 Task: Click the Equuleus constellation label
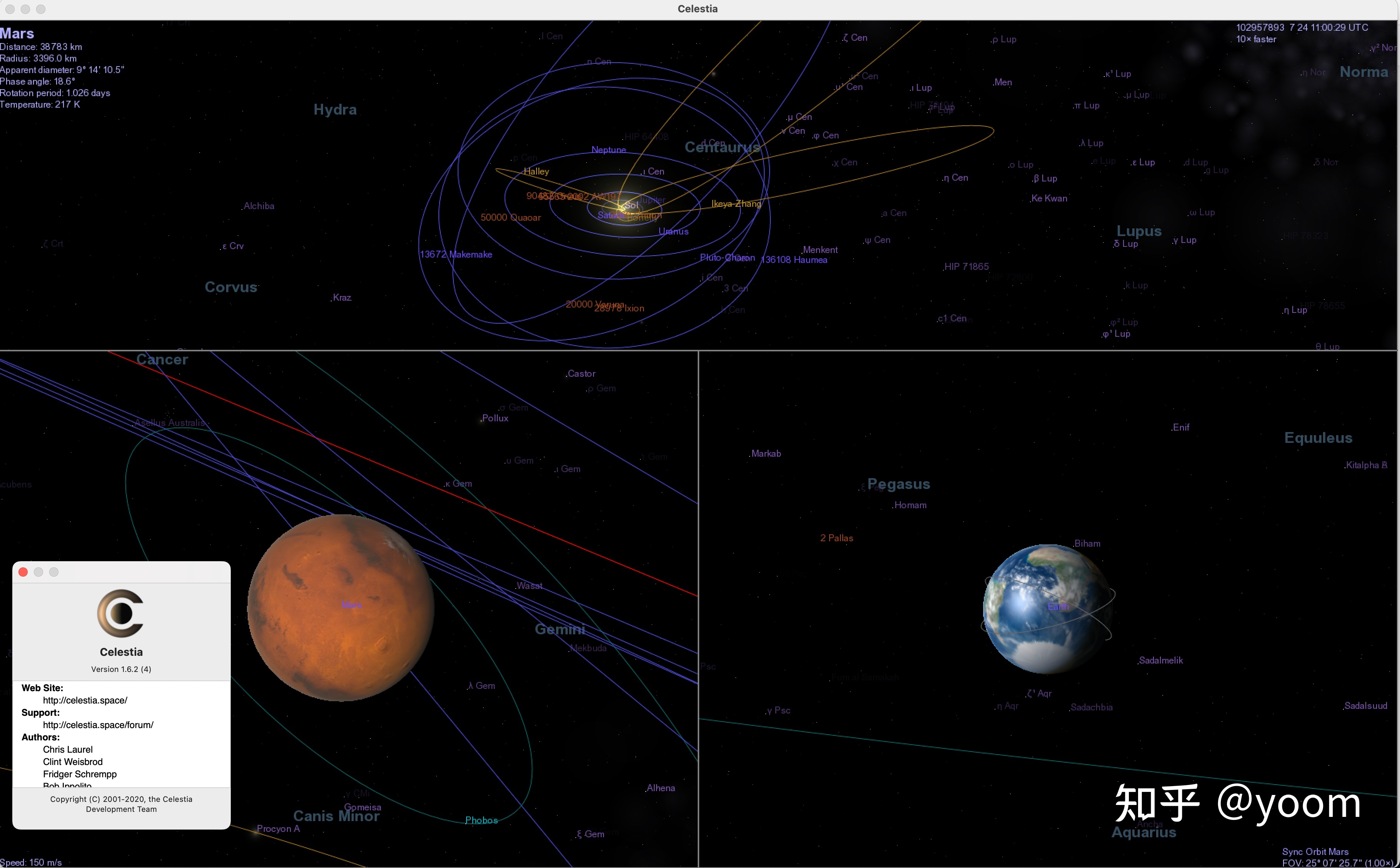(1318, 438)
